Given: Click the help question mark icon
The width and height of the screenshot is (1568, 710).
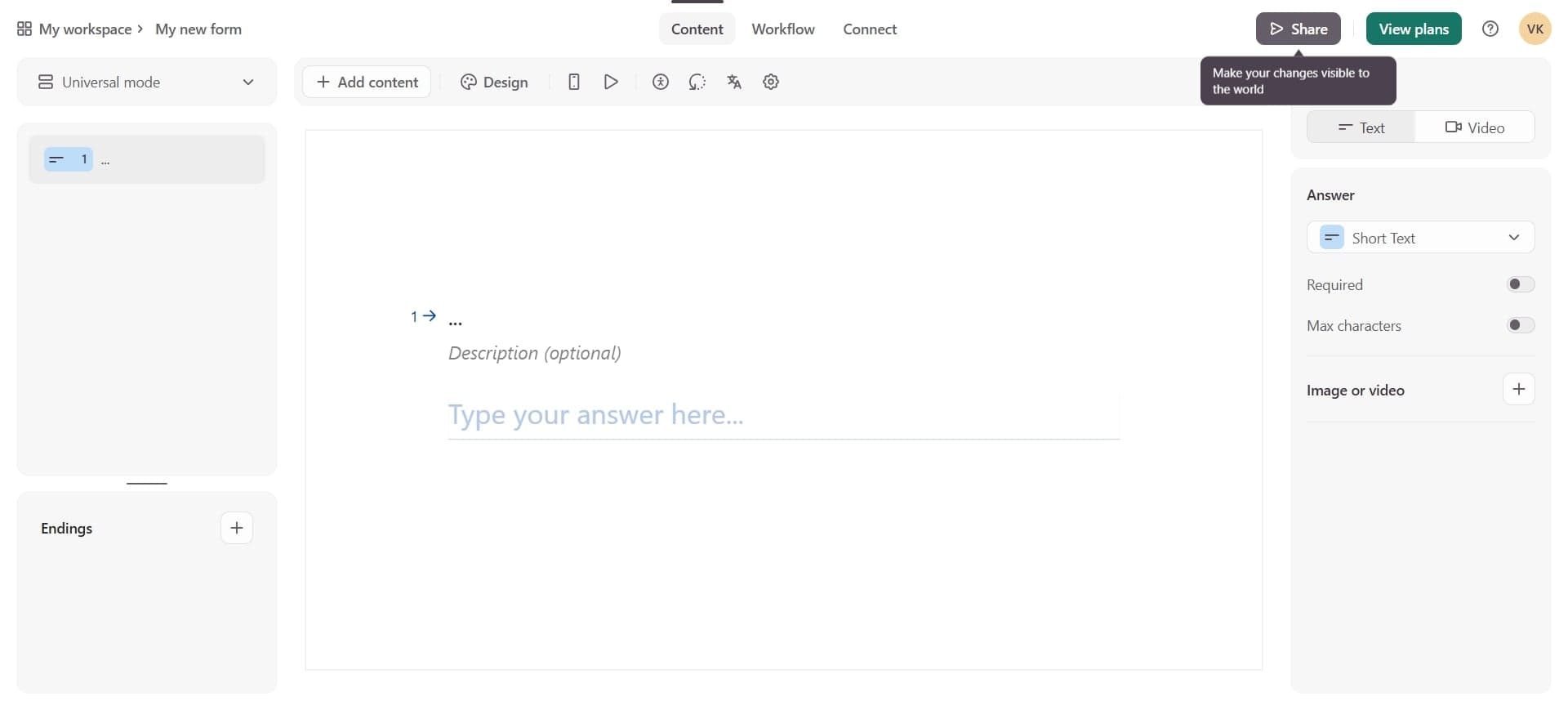Looking at the screenshot, I should pyautogui.click(x=1490, y=29).
